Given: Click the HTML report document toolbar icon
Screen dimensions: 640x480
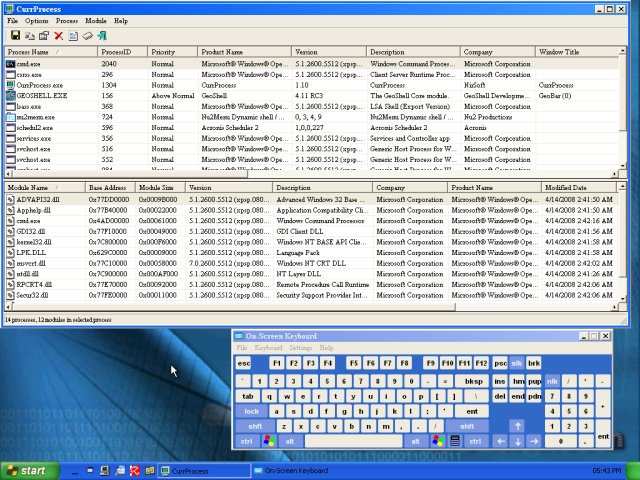Looking at the screenshot, I should [x=73, y=36].
